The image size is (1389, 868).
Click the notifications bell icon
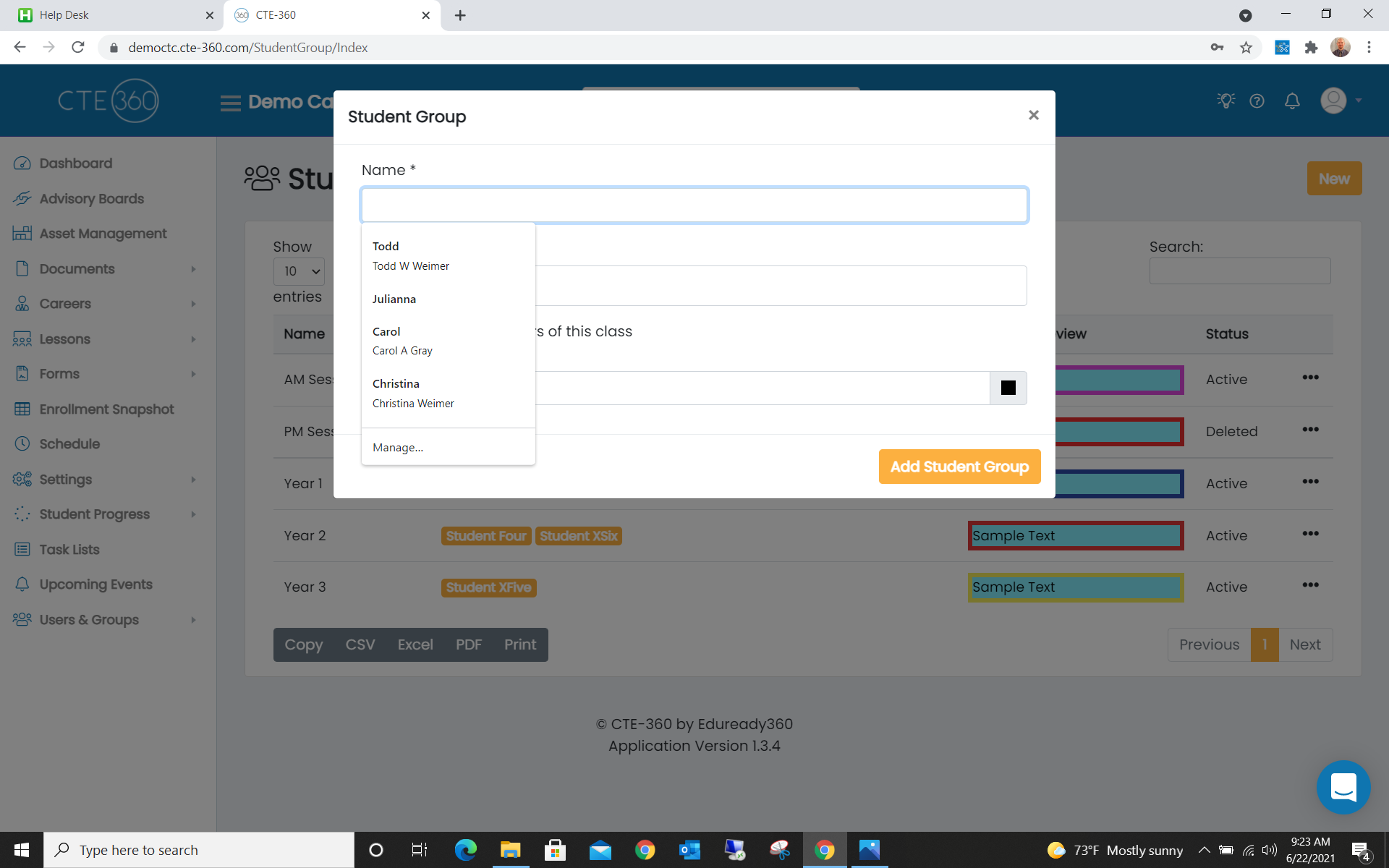(1292, 101)
